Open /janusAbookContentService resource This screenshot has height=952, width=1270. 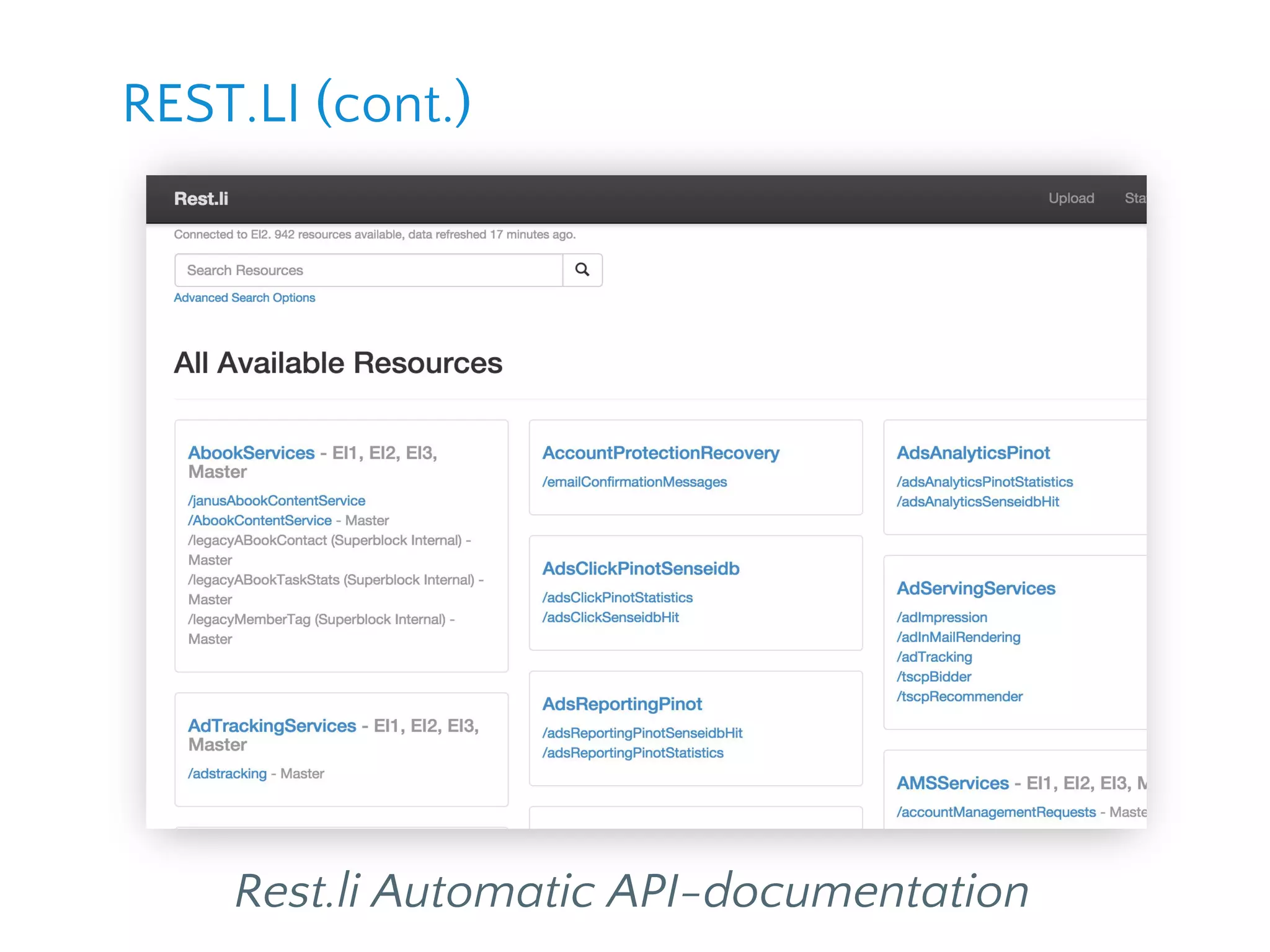[x=277, y=500]
